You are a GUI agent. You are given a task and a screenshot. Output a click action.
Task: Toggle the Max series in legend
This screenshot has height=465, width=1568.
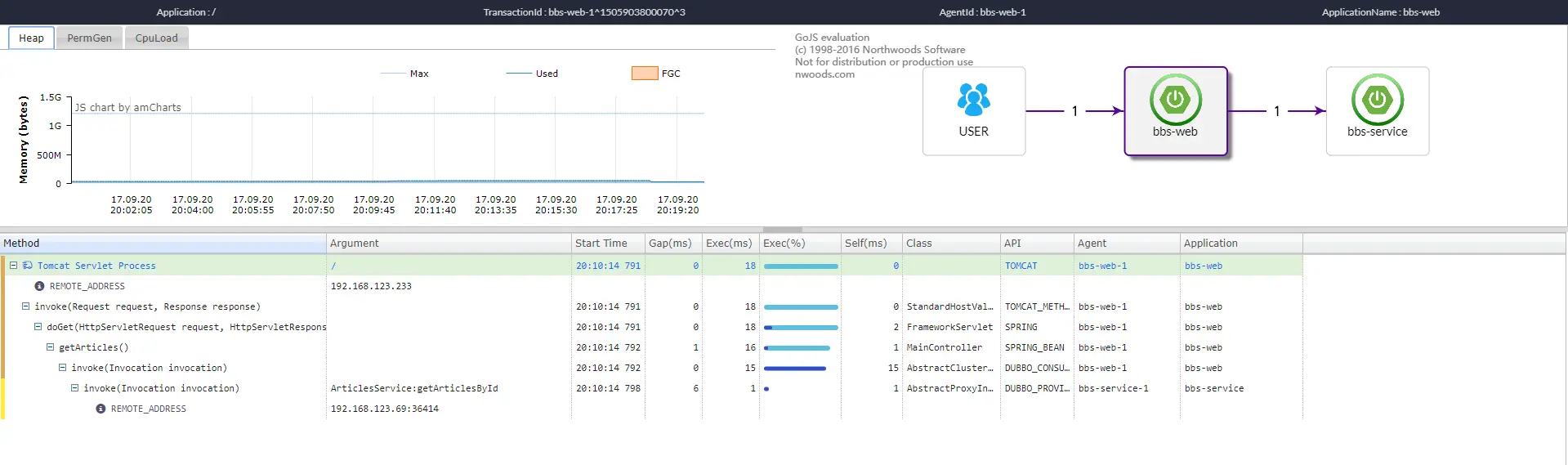(404, 74)
